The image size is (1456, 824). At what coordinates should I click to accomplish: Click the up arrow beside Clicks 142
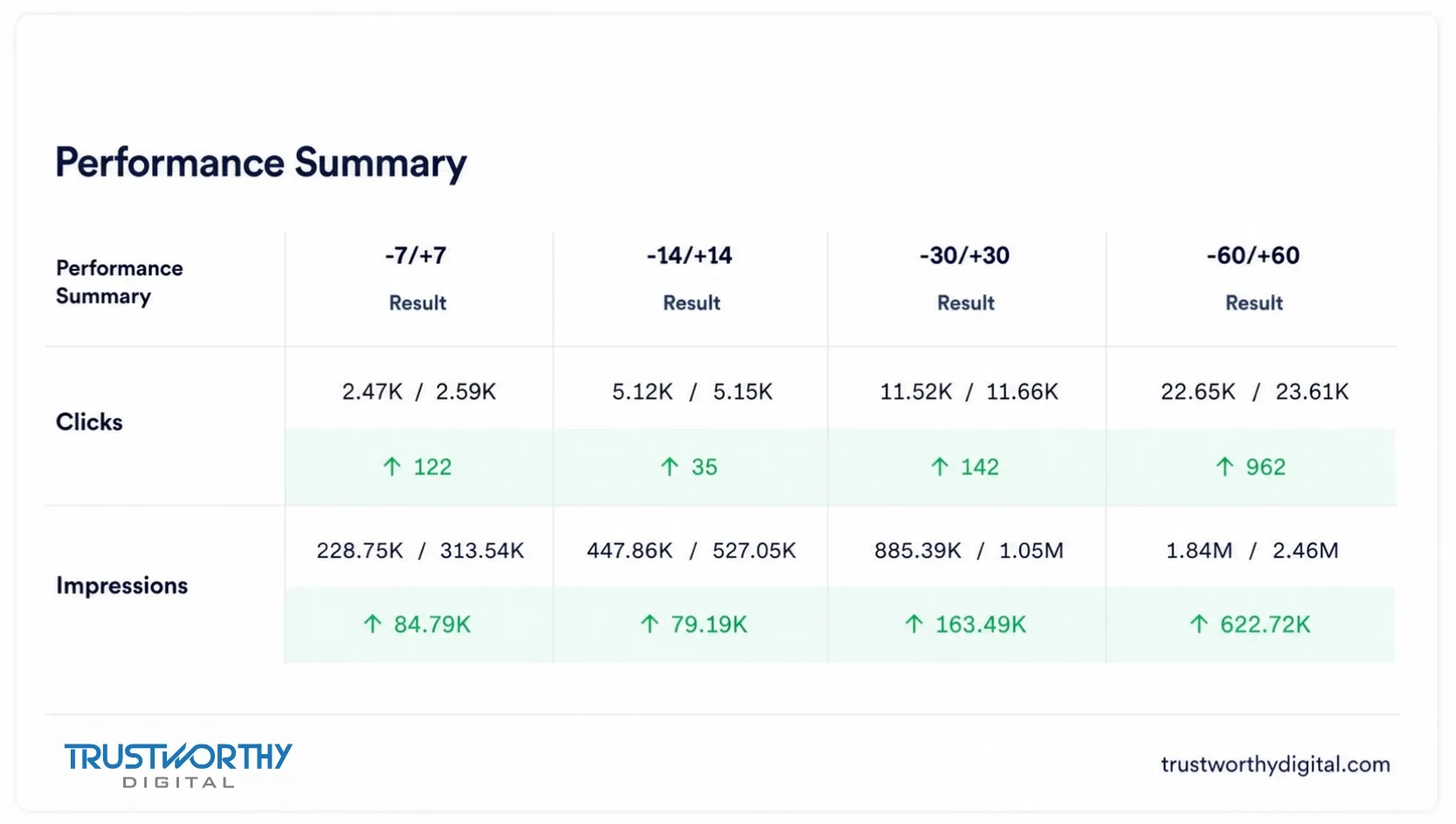click(940, 467)
